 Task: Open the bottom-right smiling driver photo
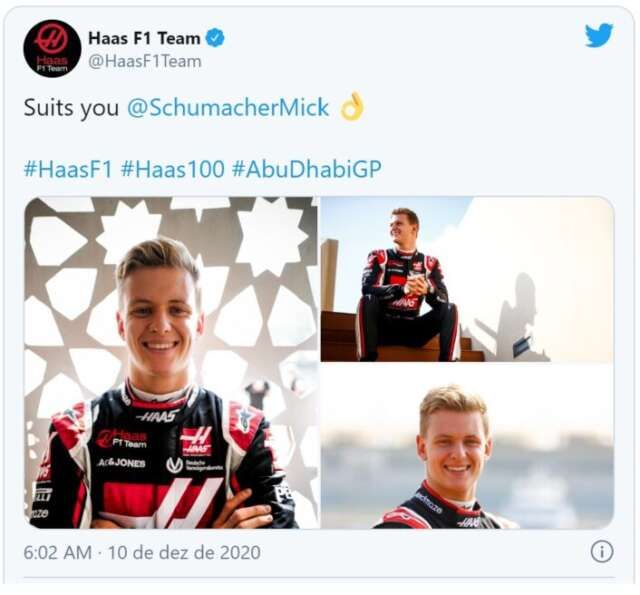(x=467, y=446)
